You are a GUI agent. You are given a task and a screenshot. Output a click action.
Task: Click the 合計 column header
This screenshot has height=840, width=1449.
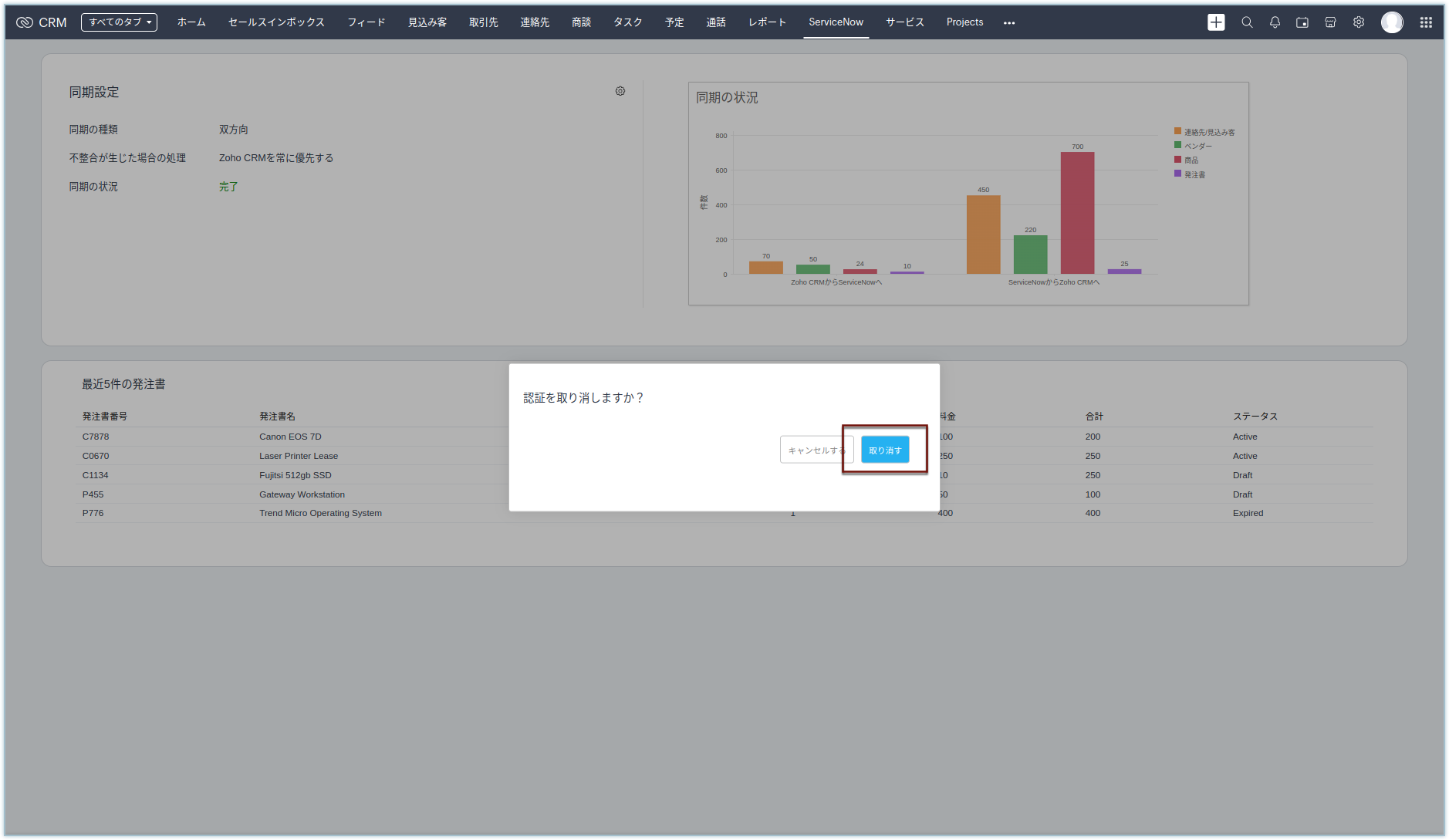1094,417
